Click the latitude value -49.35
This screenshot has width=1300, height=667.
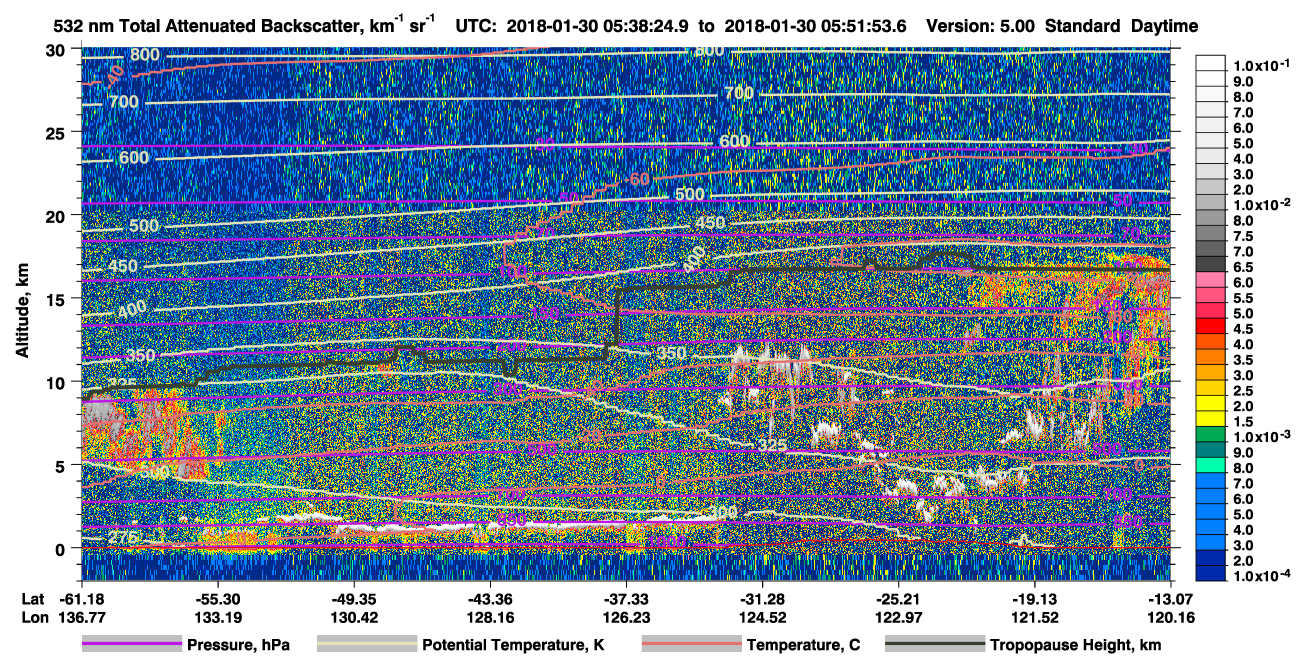tap(354, 598)
